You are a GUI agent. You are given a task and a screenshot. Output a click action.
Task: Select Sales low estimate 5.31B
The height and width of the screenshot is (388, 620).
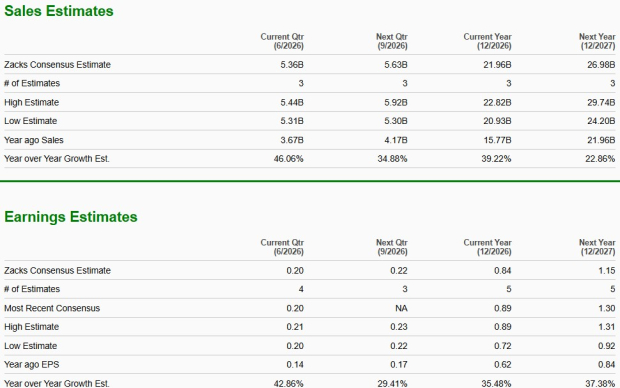[292, 121]
